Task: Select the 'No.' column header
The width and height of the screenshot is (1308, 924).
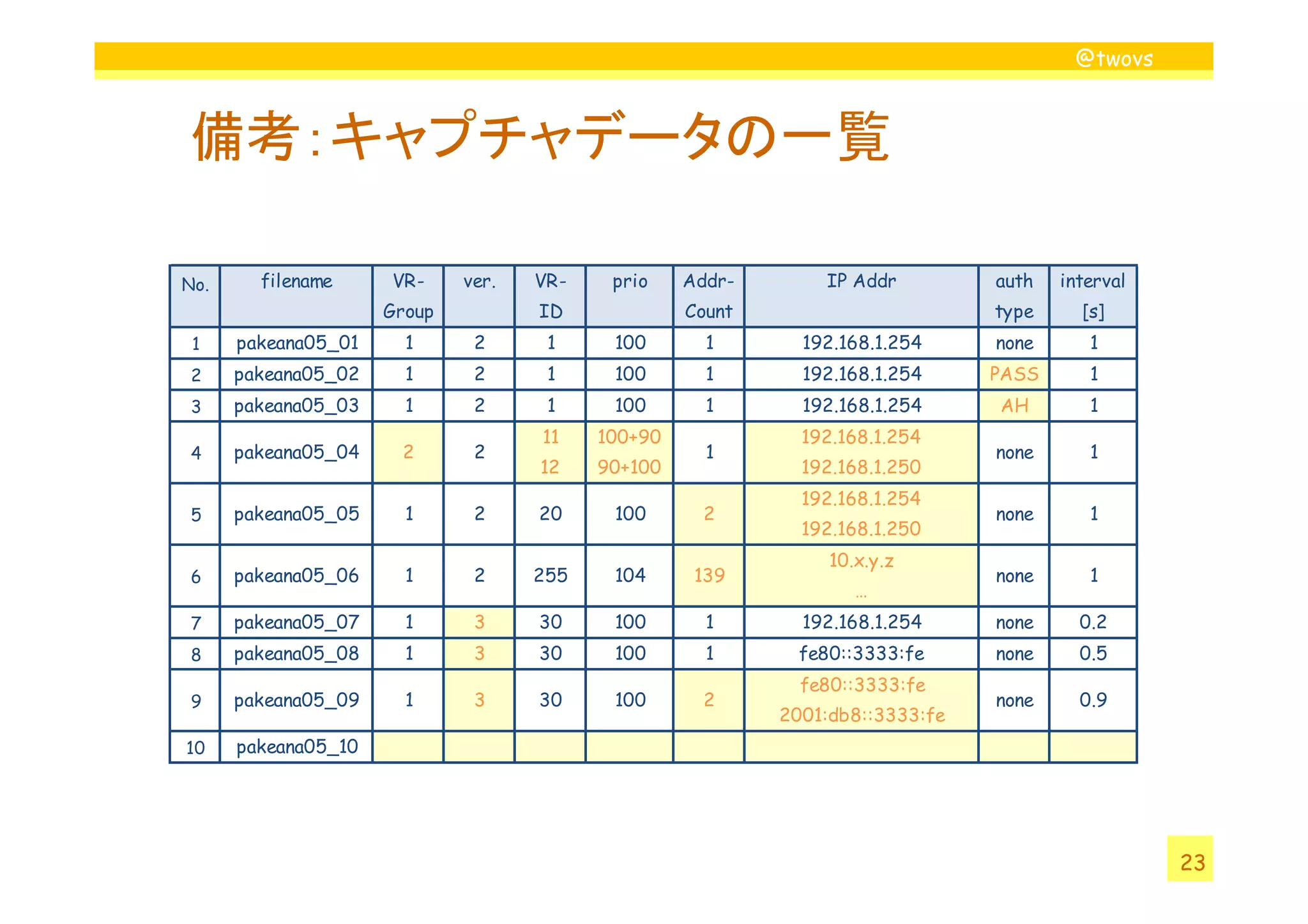Action: (195, 296)
